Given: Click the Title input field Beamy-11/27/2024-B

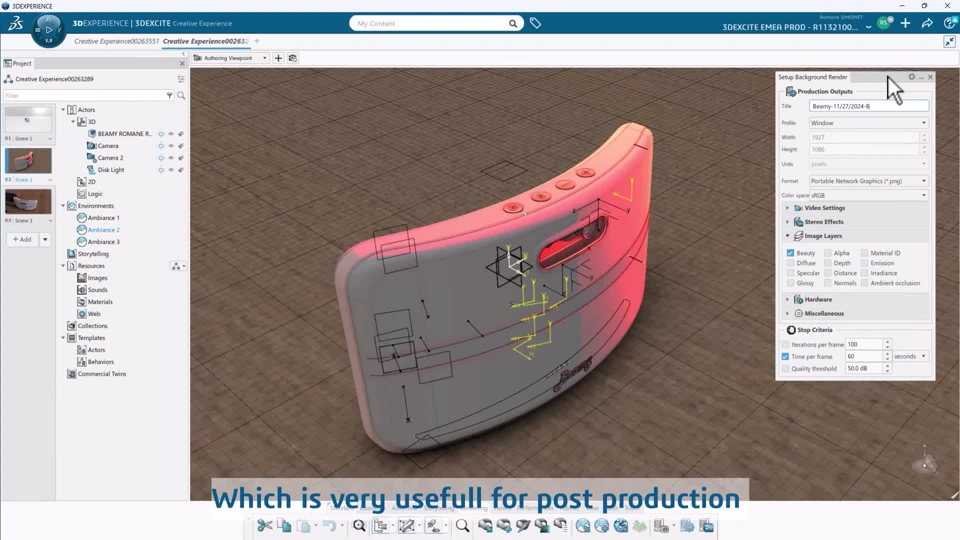Looking at the screenshot, I should click(x=868, y=106).
